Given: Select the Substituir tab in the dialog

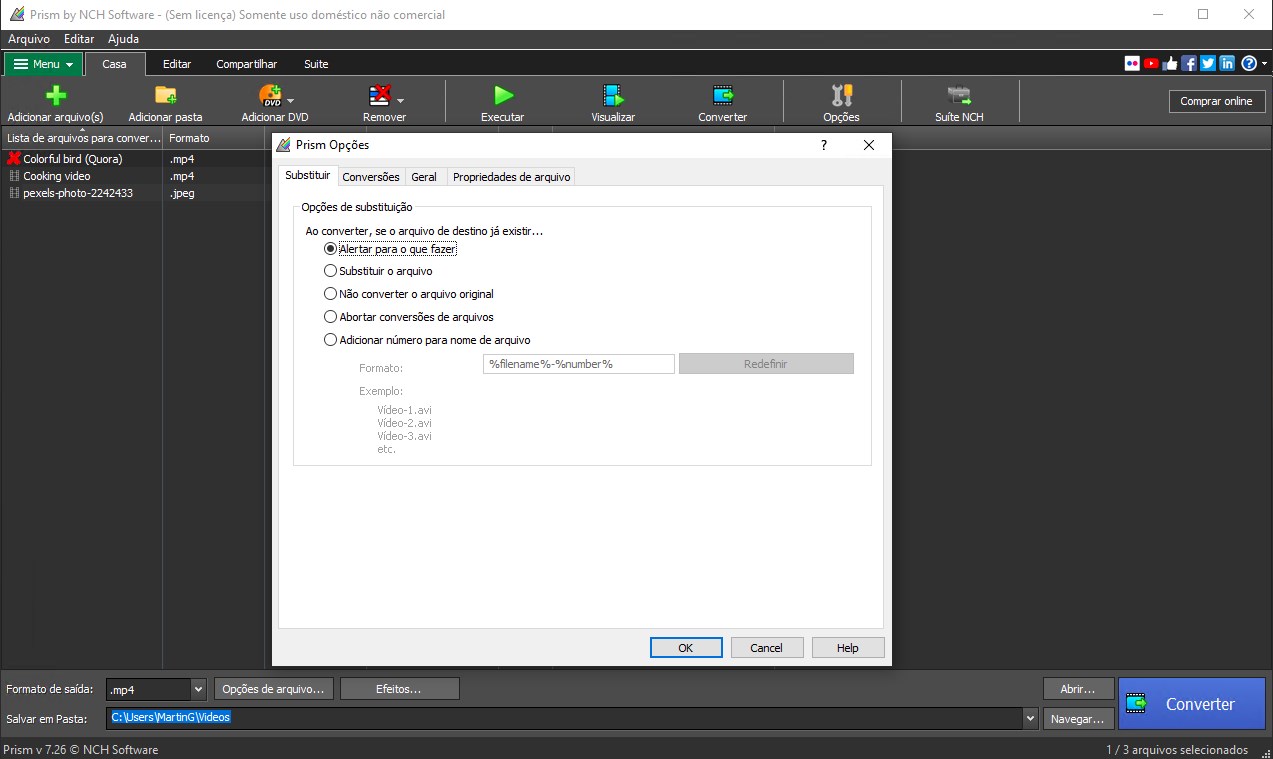Looking at the screenshot, I should coord(307,175).
